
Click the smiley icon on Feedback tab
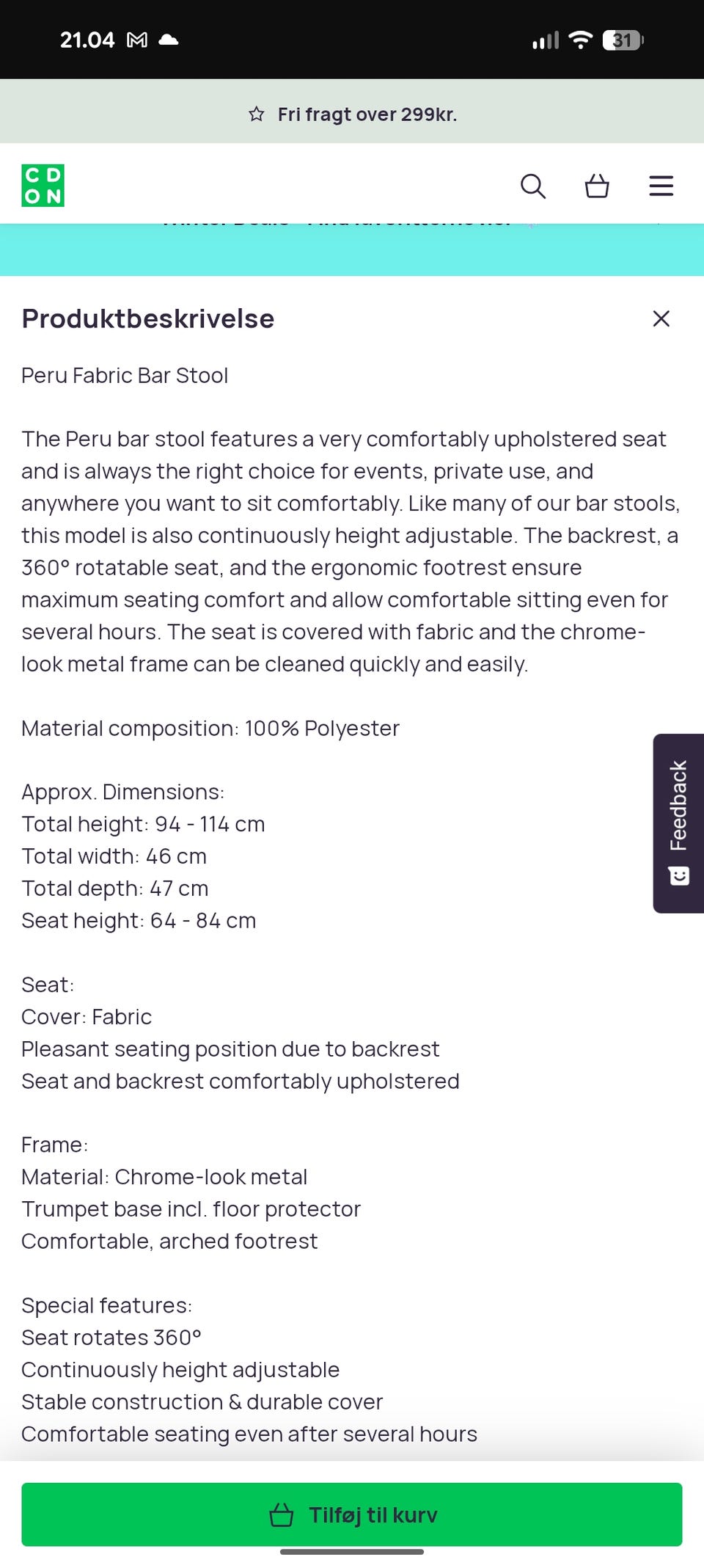point(679,876)
